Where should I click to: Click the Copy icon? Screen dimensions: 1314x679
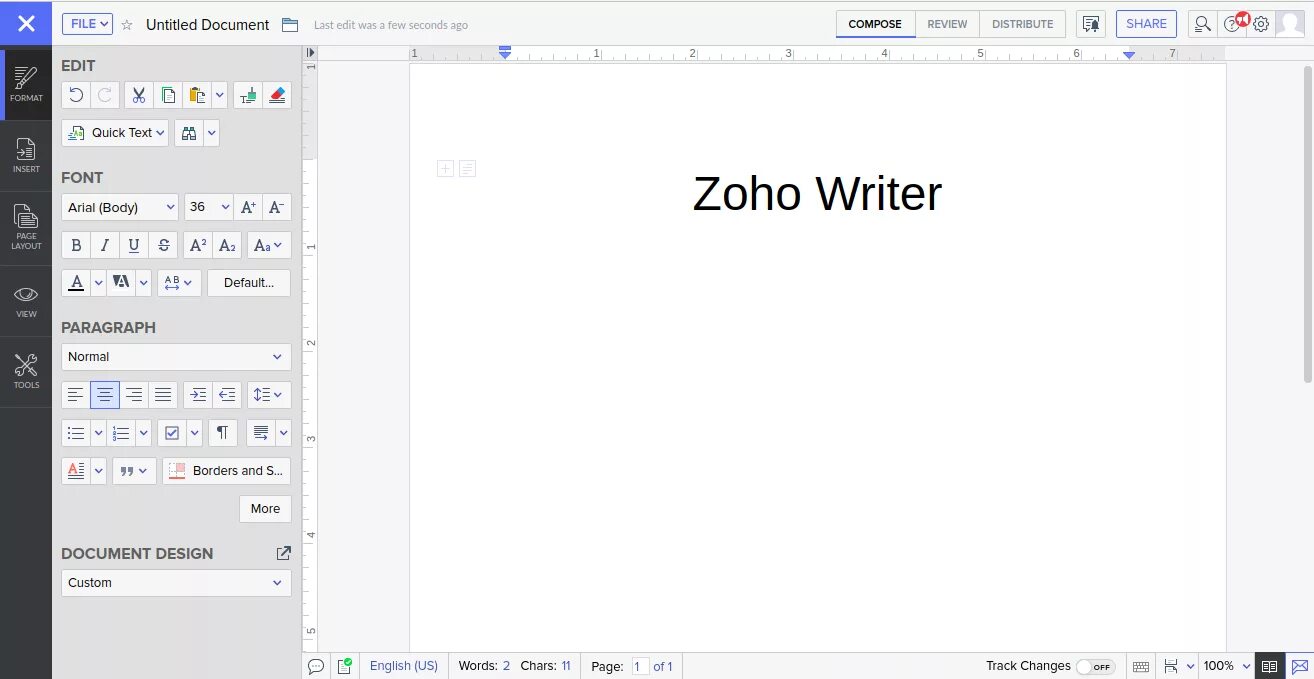[168, 95]
